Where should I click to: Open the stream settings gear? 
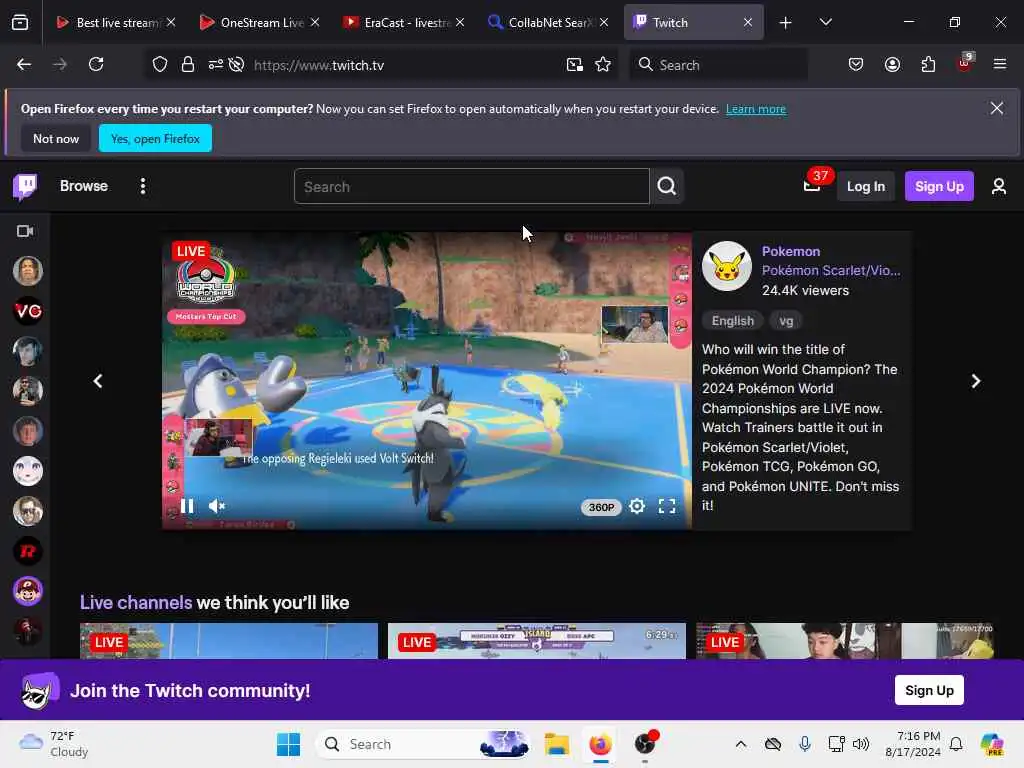(x=637, y=506)
